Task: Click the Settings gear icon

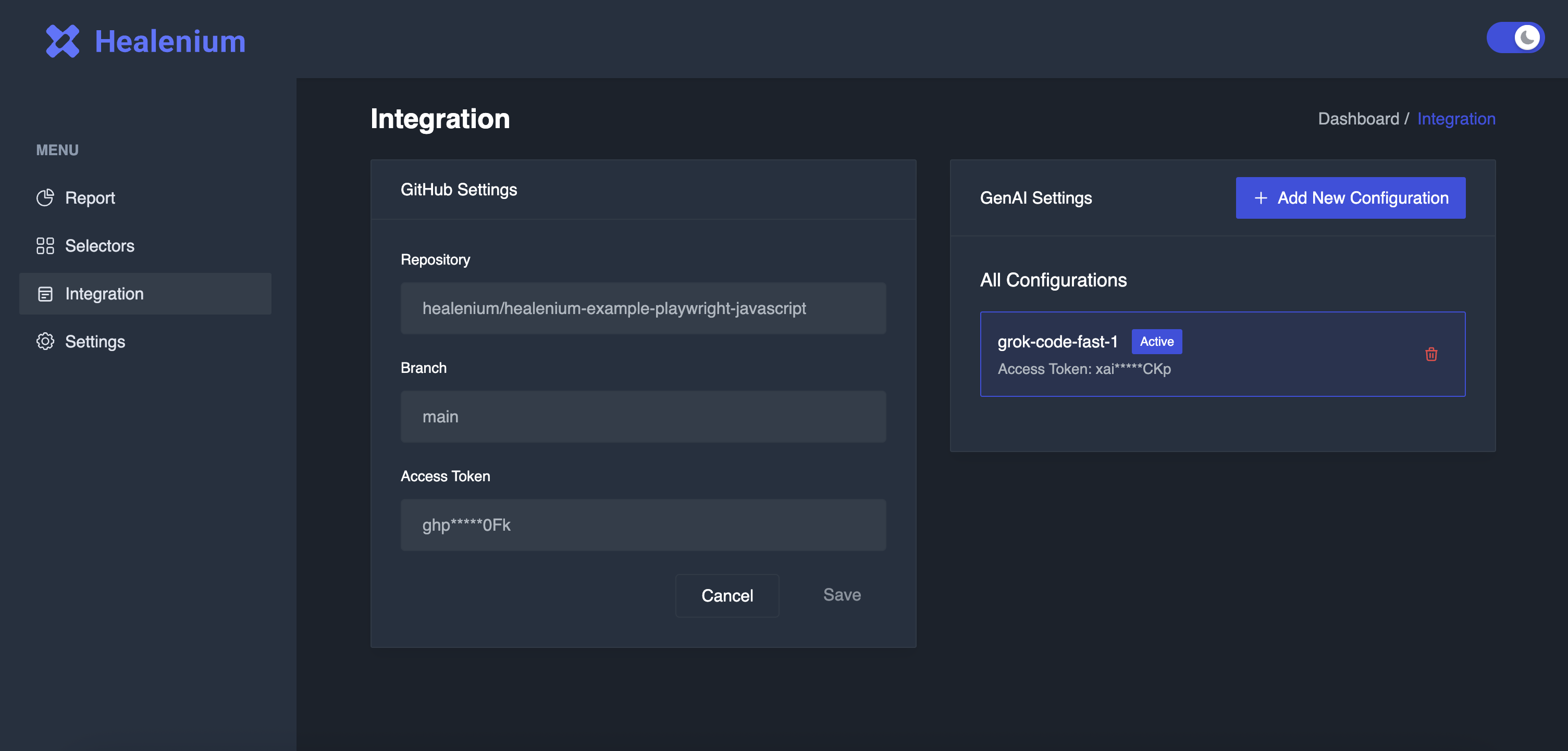Action: pyautogui.click(x=45, y=342)
